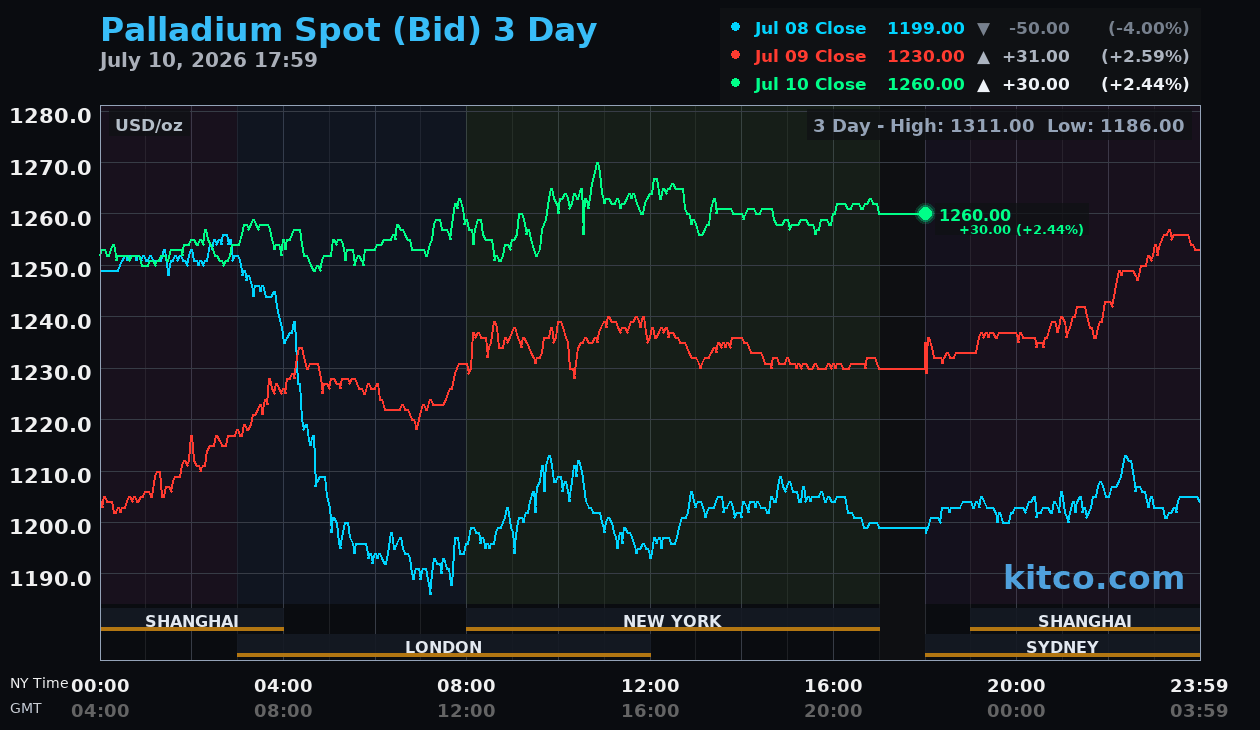Click the Jul 08 Close label
1260x730 pixels.
[x=810, y=28]
